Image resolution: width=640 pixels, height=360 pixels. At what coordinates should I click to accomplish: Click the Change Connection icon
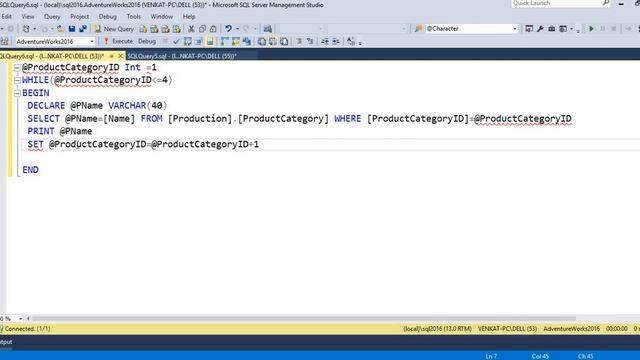click(4, 41)
